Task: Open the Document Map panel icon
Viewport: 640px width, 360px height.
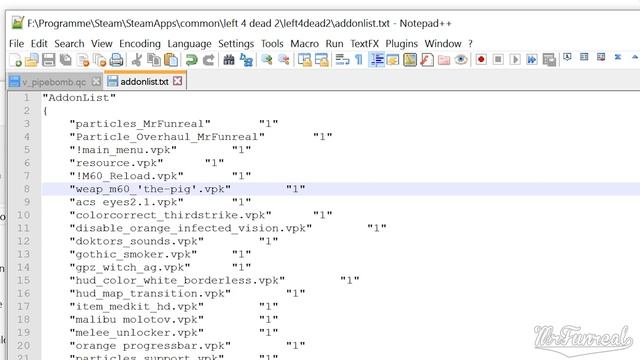Action: coord(410,60)
